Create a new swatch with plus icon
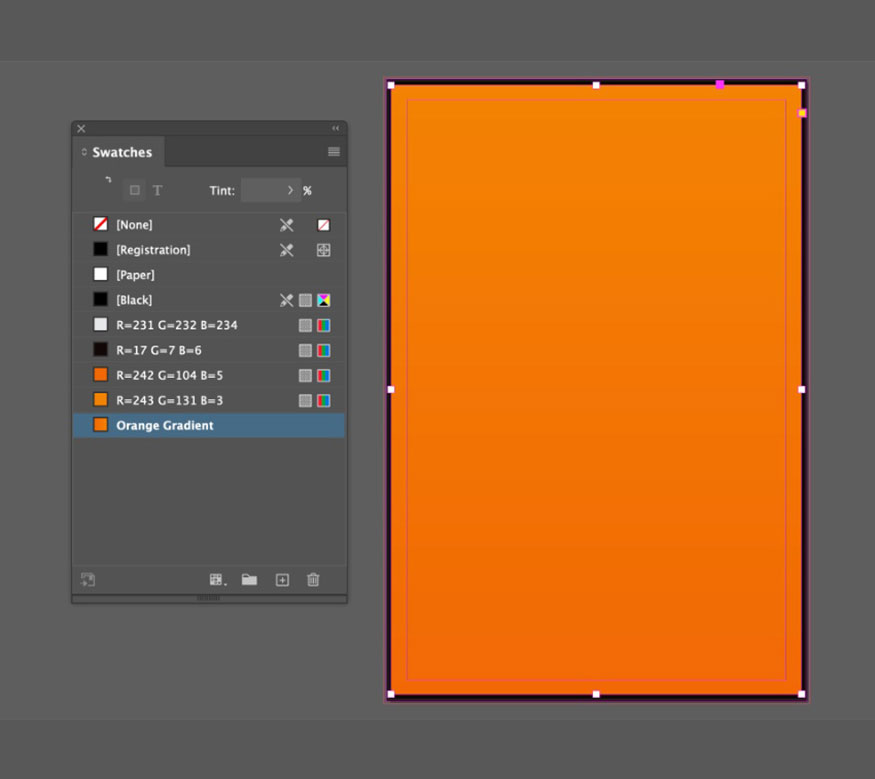Image resolution: width=875 pixels, height=779 pixels. pyautogui.click(x=282, y=580)
